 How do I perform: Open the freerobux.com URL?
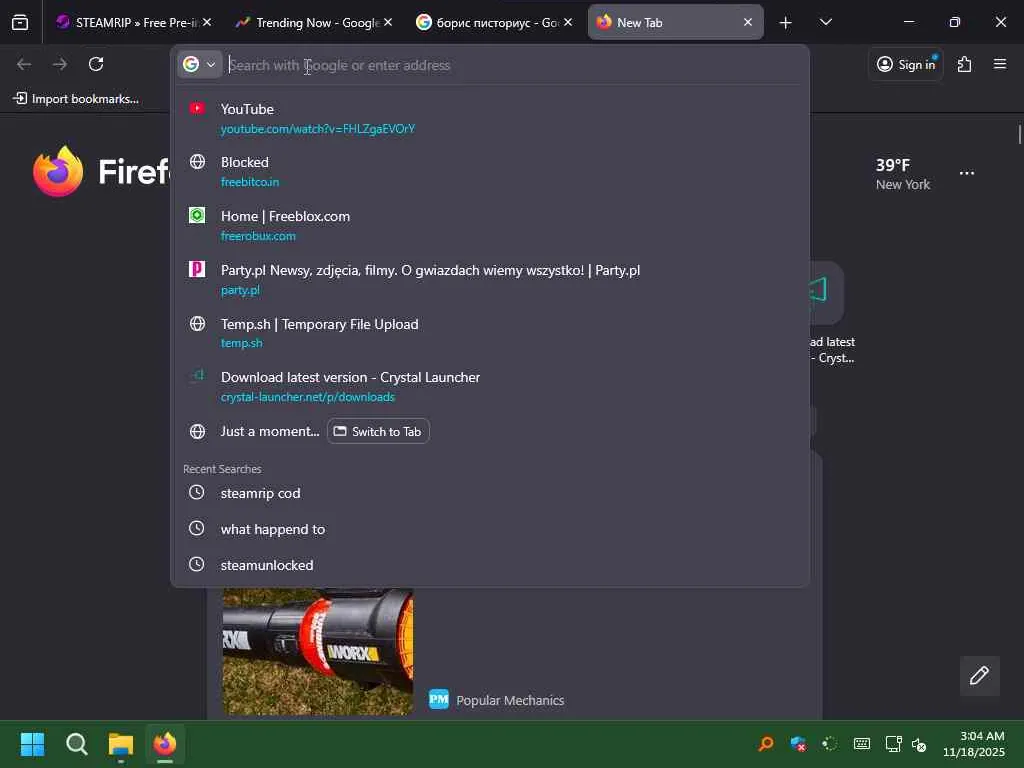point(259,236)
